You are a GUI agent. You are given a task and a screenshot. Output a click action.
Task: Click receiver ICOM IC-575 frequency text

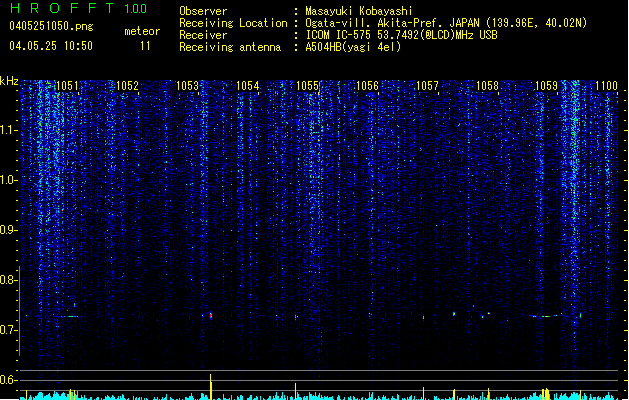(402, 35)
